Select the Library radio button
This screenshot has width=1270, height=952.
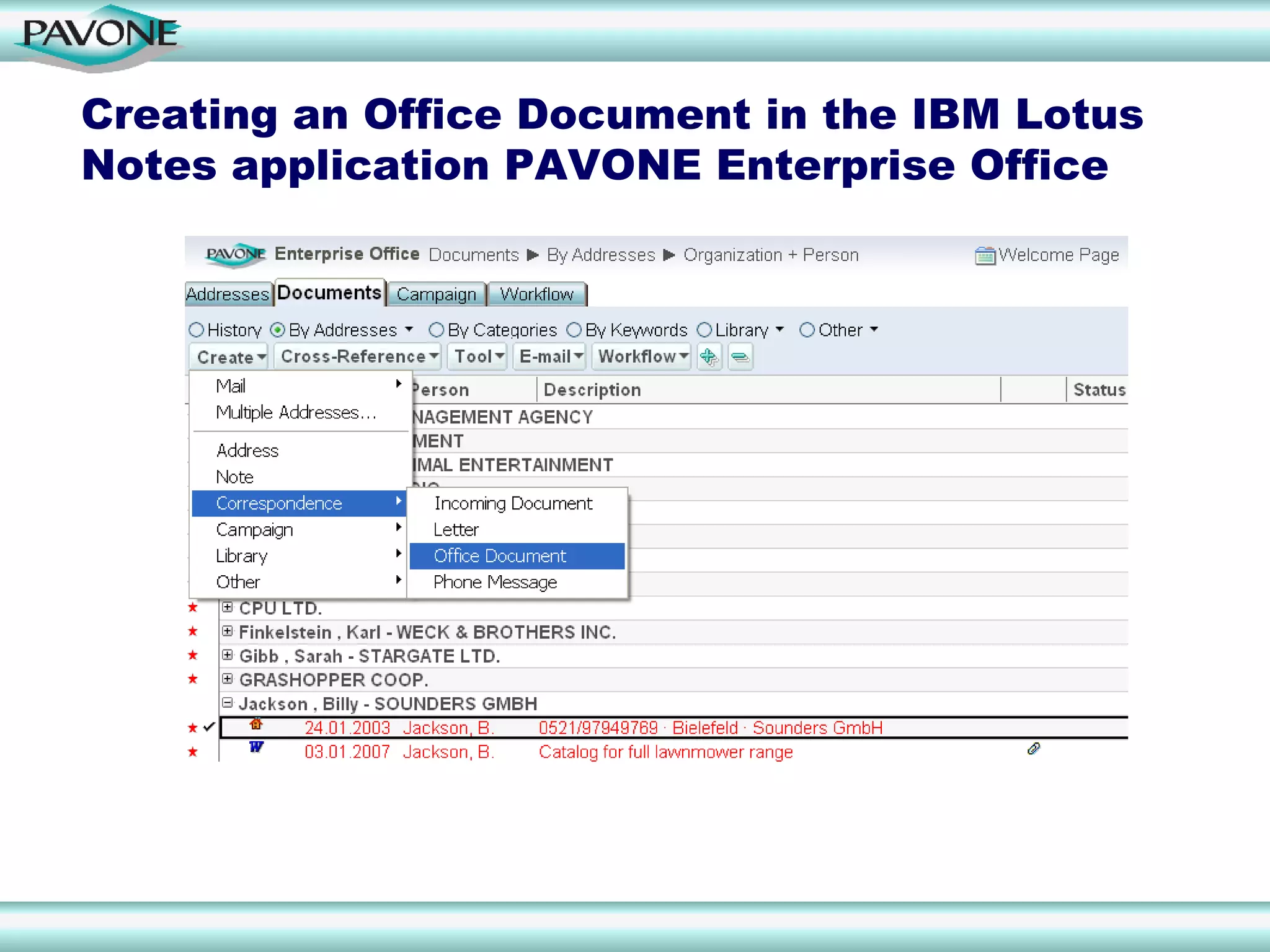click(x=704, y=330)
